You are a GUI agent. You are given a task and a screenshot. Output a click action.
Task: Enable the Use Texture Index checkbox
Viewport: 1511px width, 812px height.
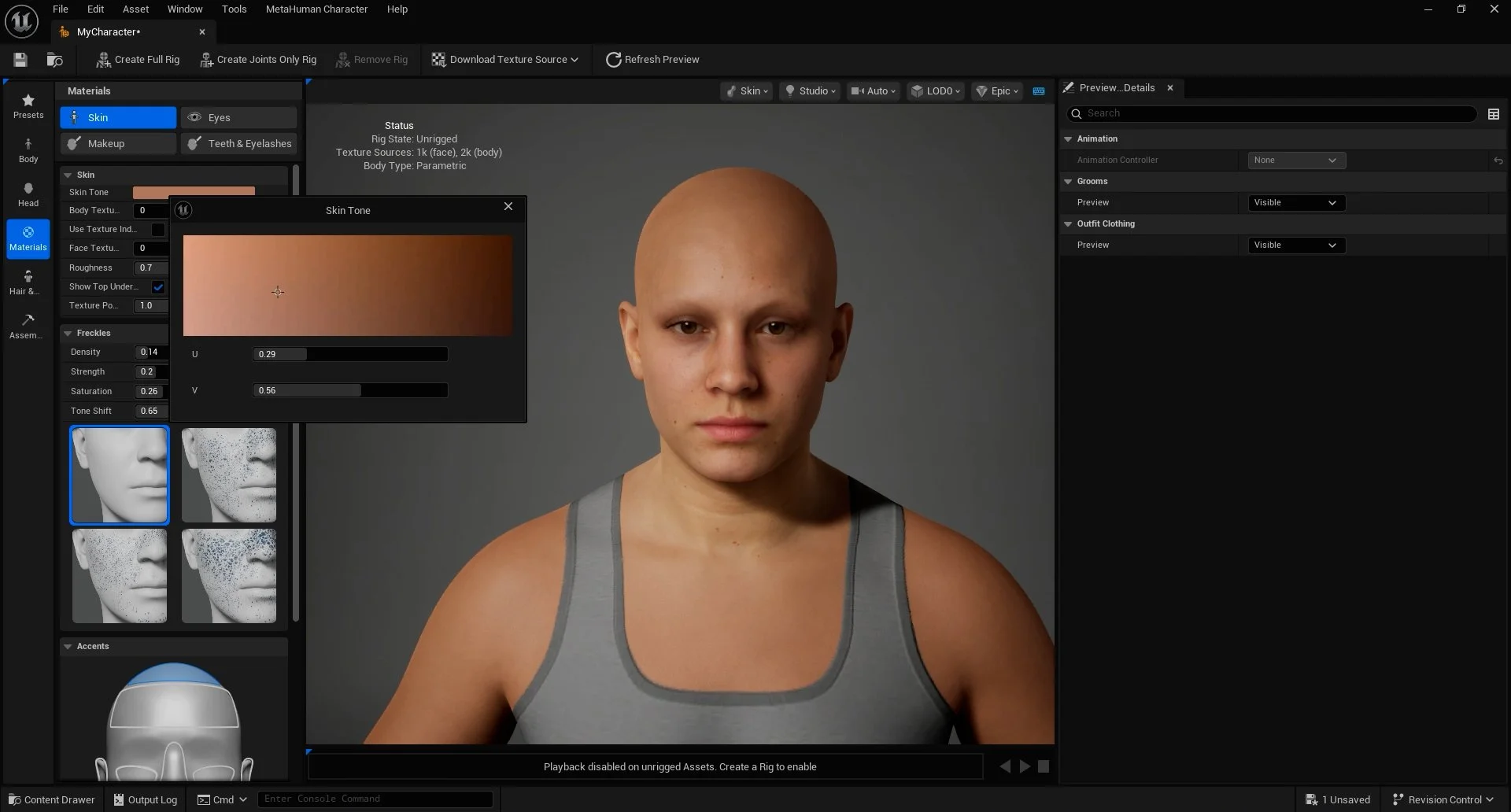[x=158, y=230]
